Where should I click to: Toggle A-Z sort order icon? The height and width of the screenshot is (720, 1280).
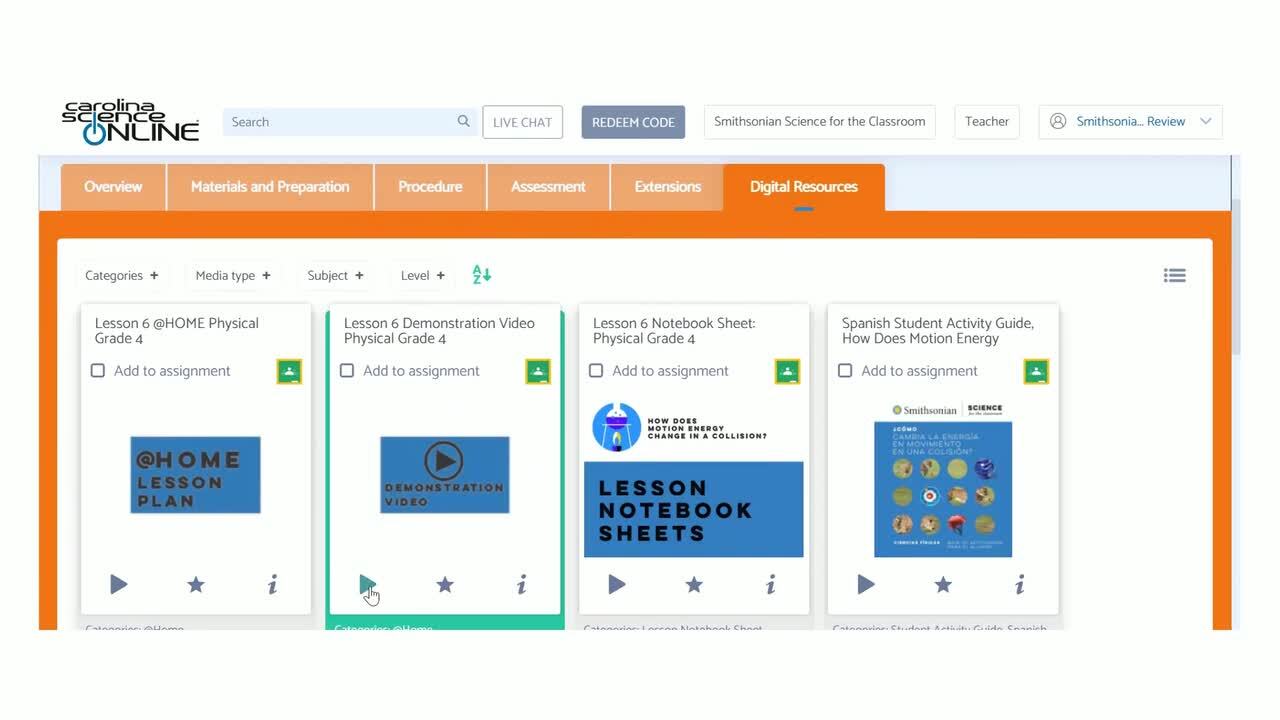pyautogui.click(x=482, y=275)
